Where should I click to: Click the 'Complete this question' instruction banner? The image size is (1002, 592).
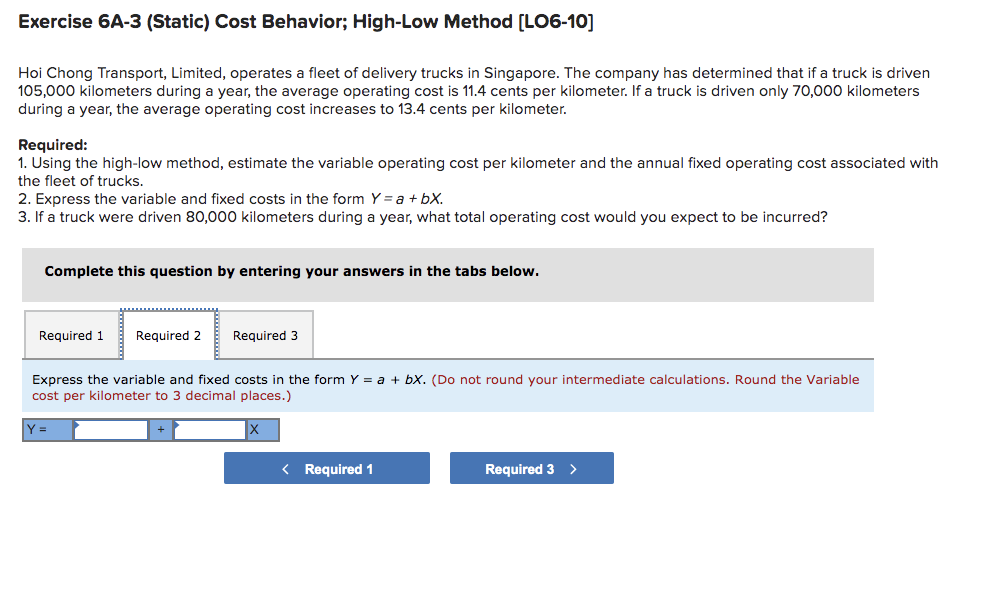447,275
